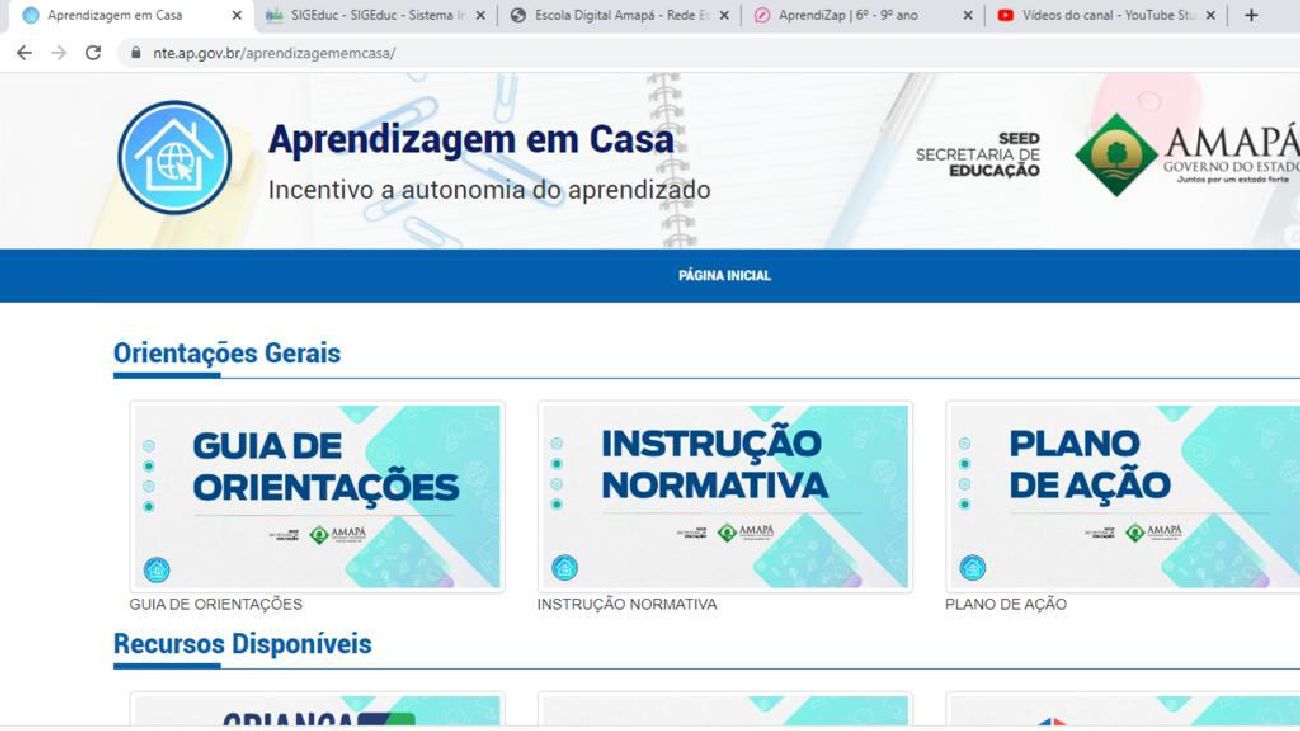This screenshot has height=731, width=1300.
Task: Click the GUIA DE ORIENTAÇÕES caption link
Action: coord(216,604)
